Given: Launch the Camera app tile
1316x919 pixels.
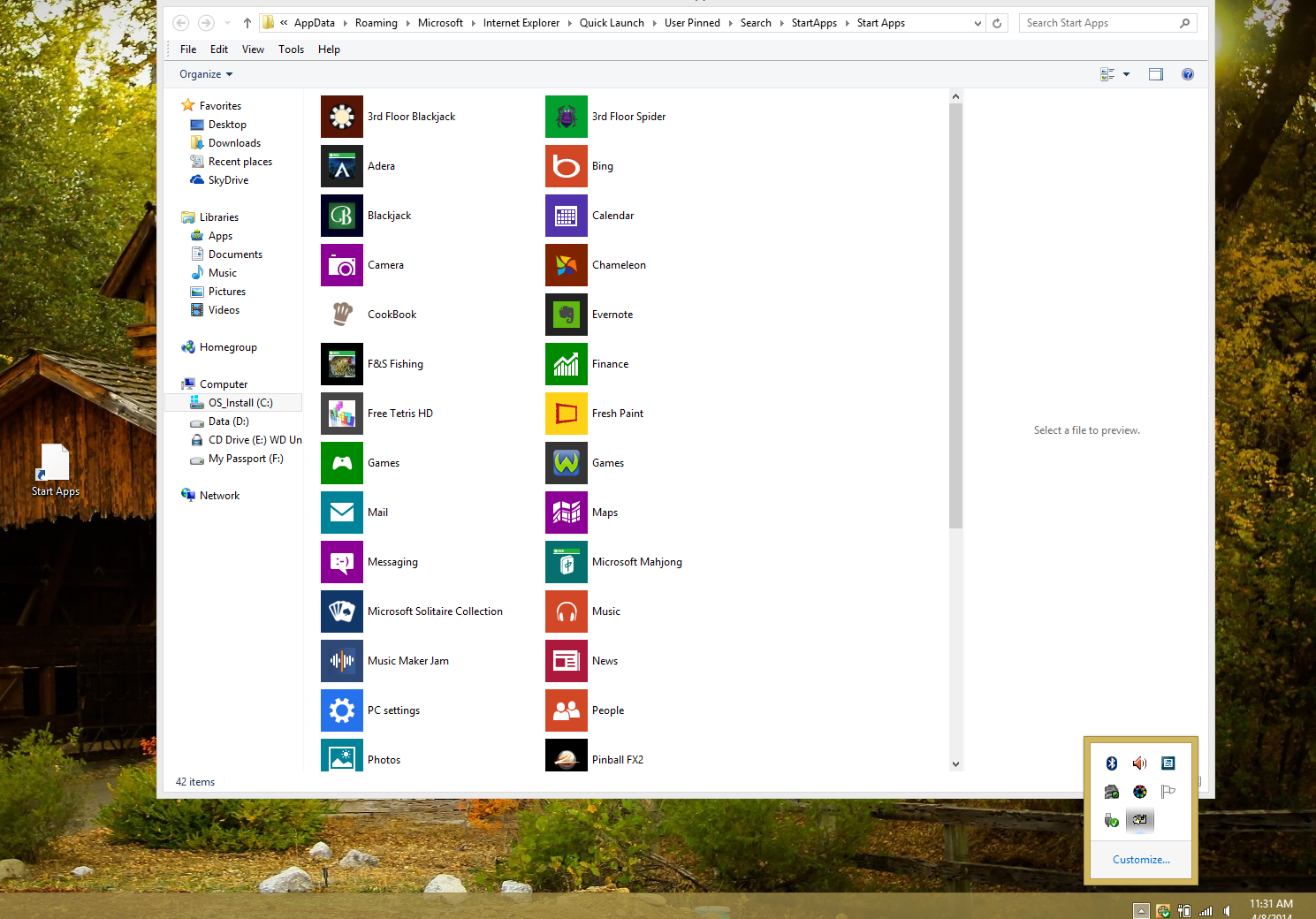Looking at the screenshot, I should tap(341, 265).
